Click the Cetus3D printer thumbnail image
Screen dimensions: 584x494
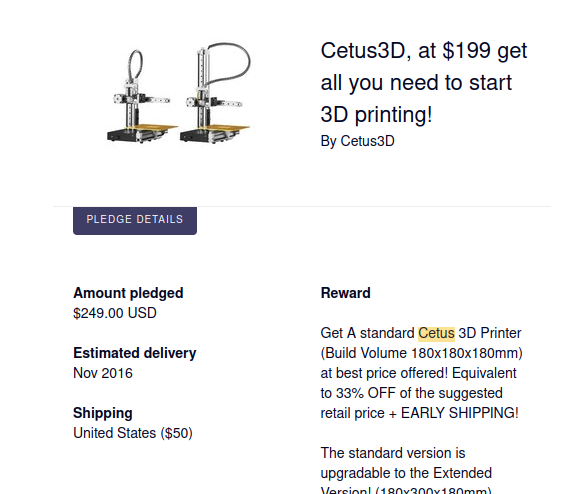(x=178, y=93)
